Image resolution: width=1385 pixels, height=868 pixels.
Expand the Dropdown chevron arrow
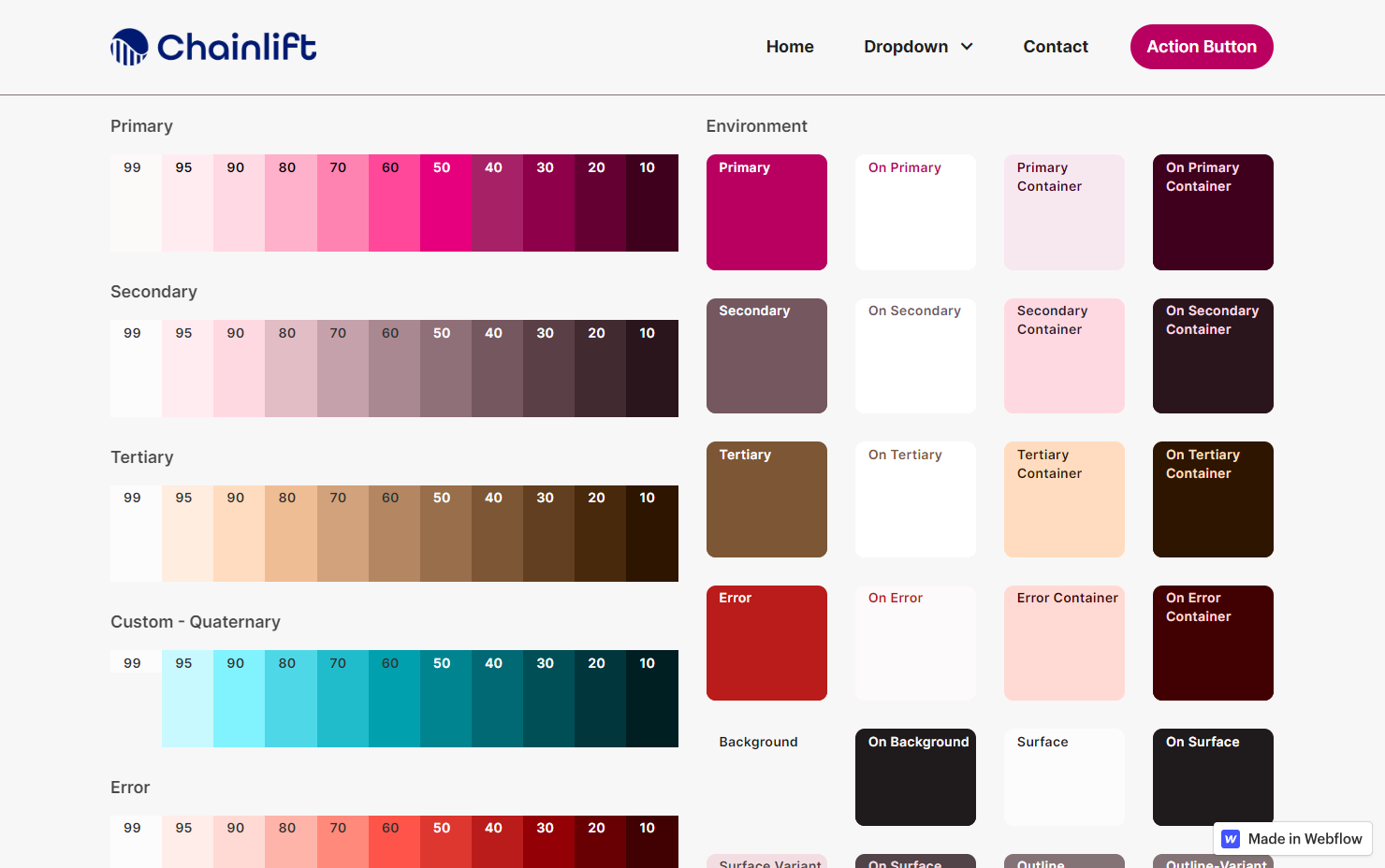pyautogui.click(x=968, y=47)
